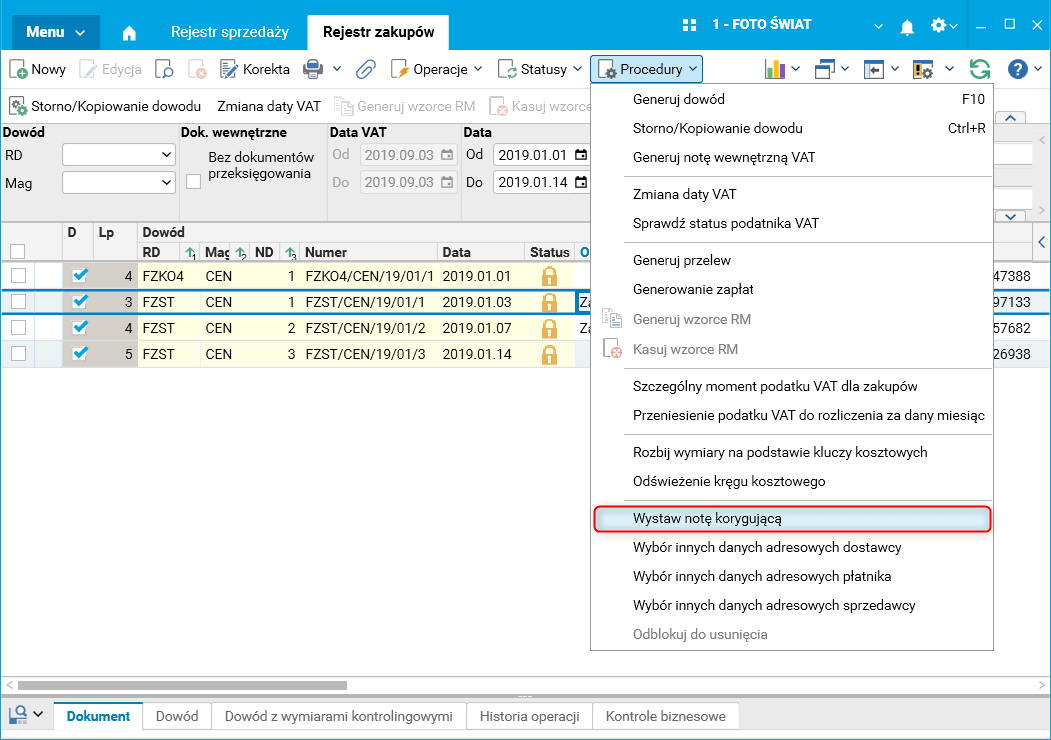Expand the RD dowód dropdown
Image resolution: width=1051 pixels, height=740 pixels.
click(x=166, y=155)
